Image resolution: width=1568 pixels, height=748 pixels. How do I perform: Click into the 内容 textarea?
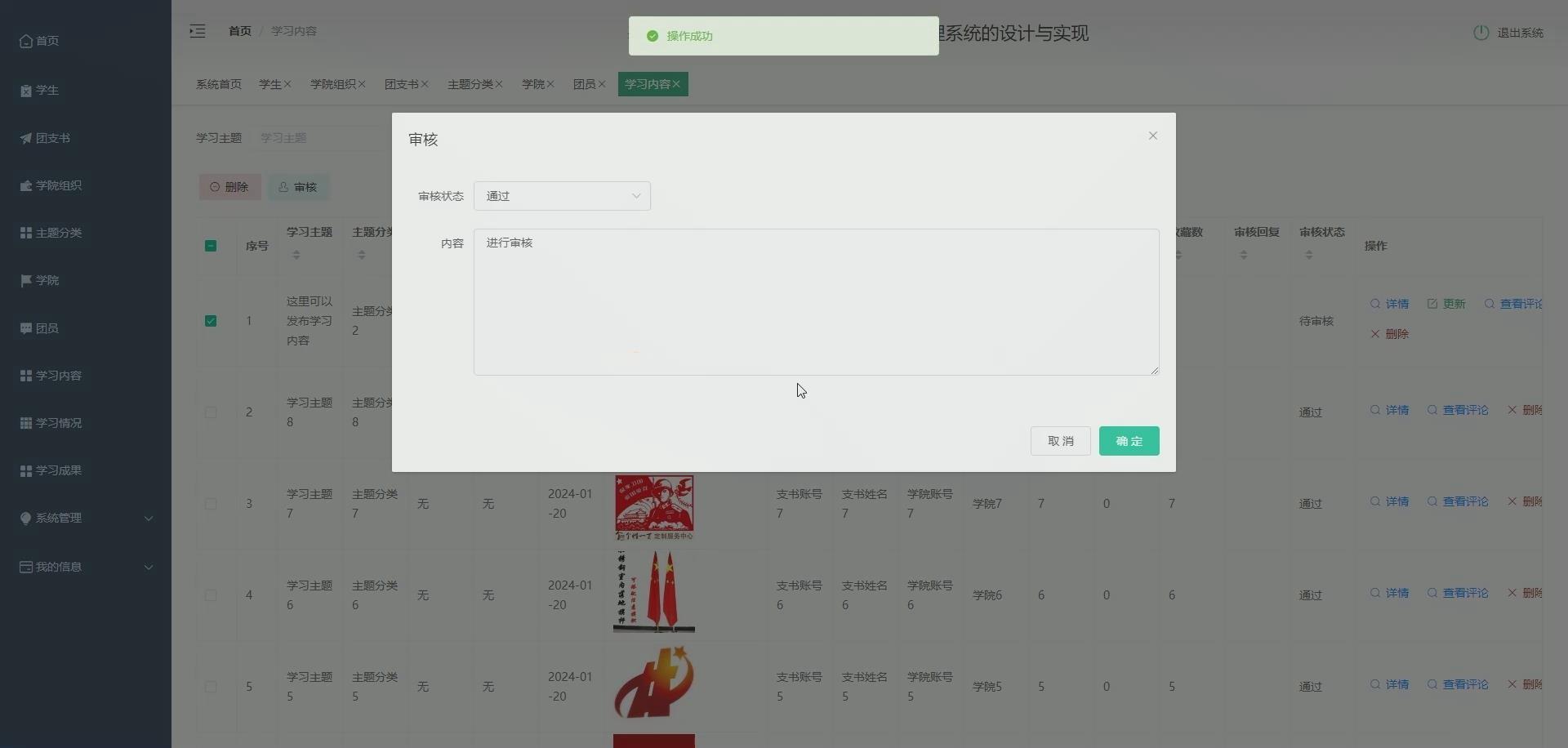[817, 302]
